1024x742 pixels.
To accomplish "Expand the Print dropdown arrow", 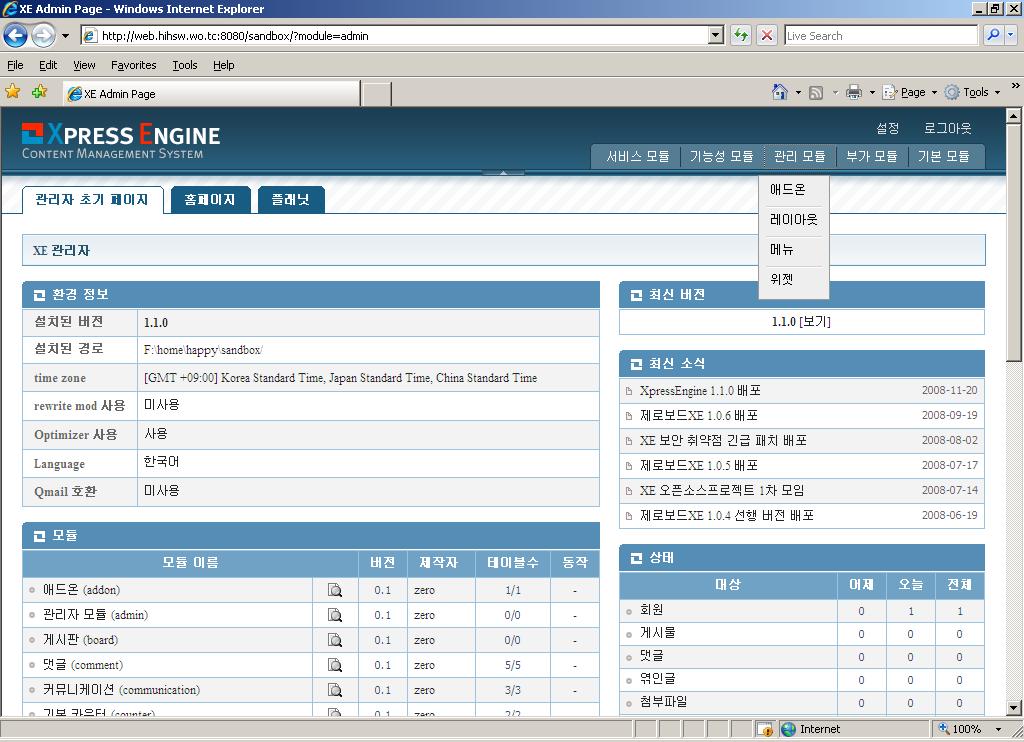I will [x=872, y=93].
